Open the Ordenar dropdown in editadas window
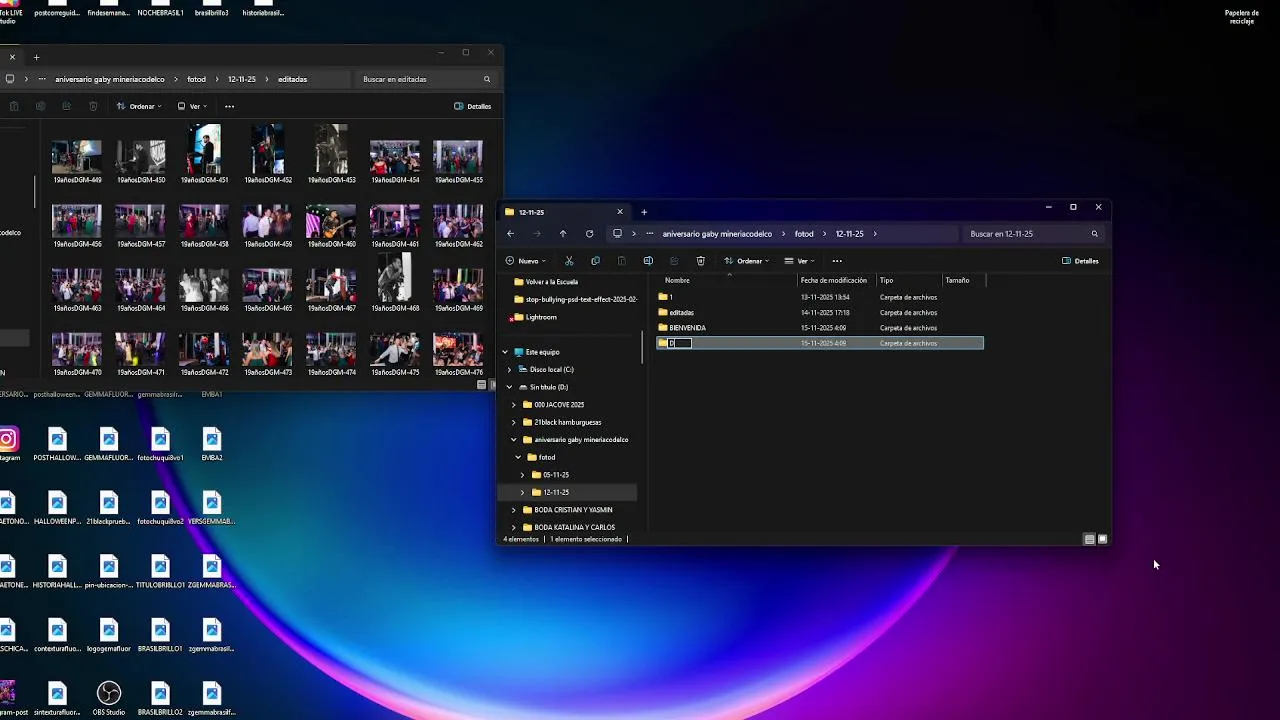This screenshot has width=1280, height=720. pos(140,106)
